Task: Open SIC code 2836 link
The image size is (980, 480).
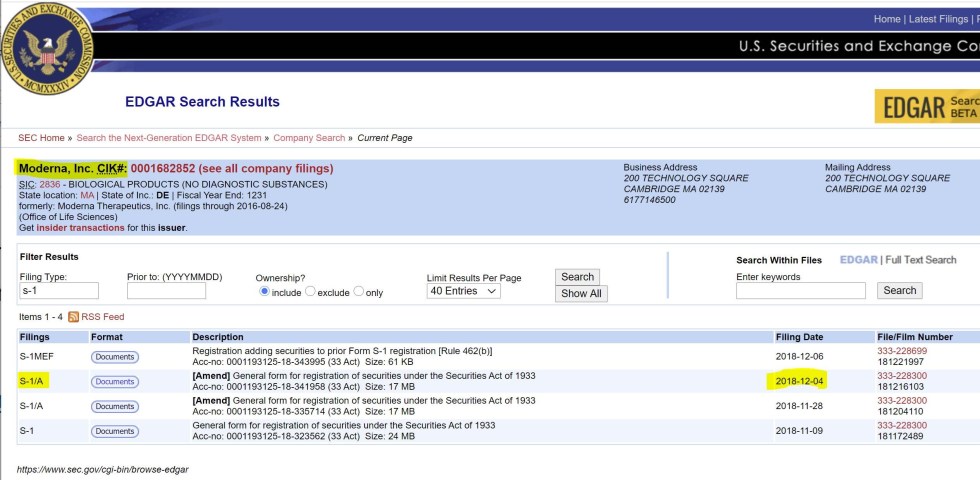Action: [49, 184]
